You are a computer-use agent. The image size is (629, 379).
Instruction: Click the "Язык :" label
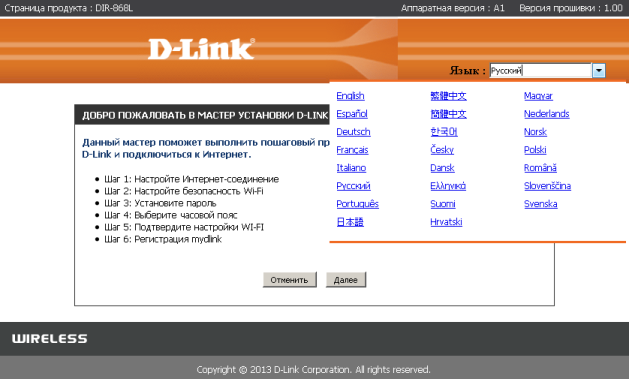coord(467,71)
